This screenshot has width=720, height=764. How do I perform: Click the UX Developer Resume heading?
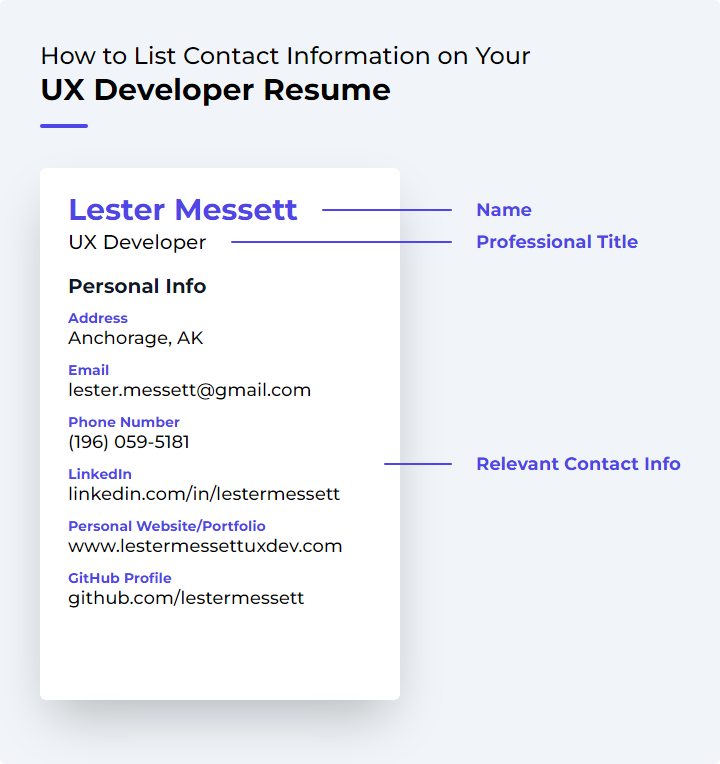tap(215, 90)
